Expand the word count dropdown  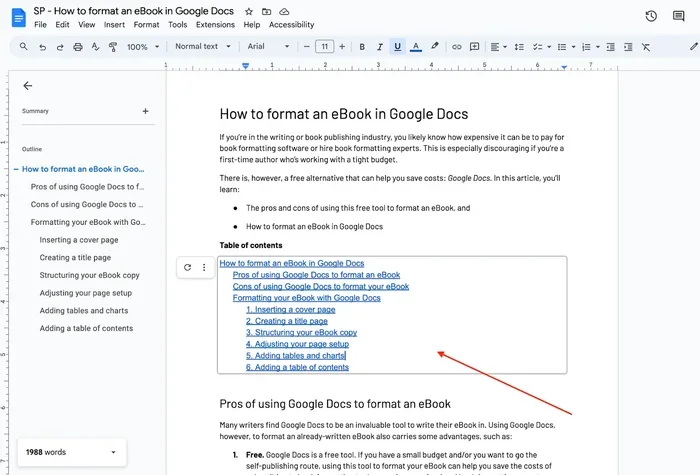point(113,452)
